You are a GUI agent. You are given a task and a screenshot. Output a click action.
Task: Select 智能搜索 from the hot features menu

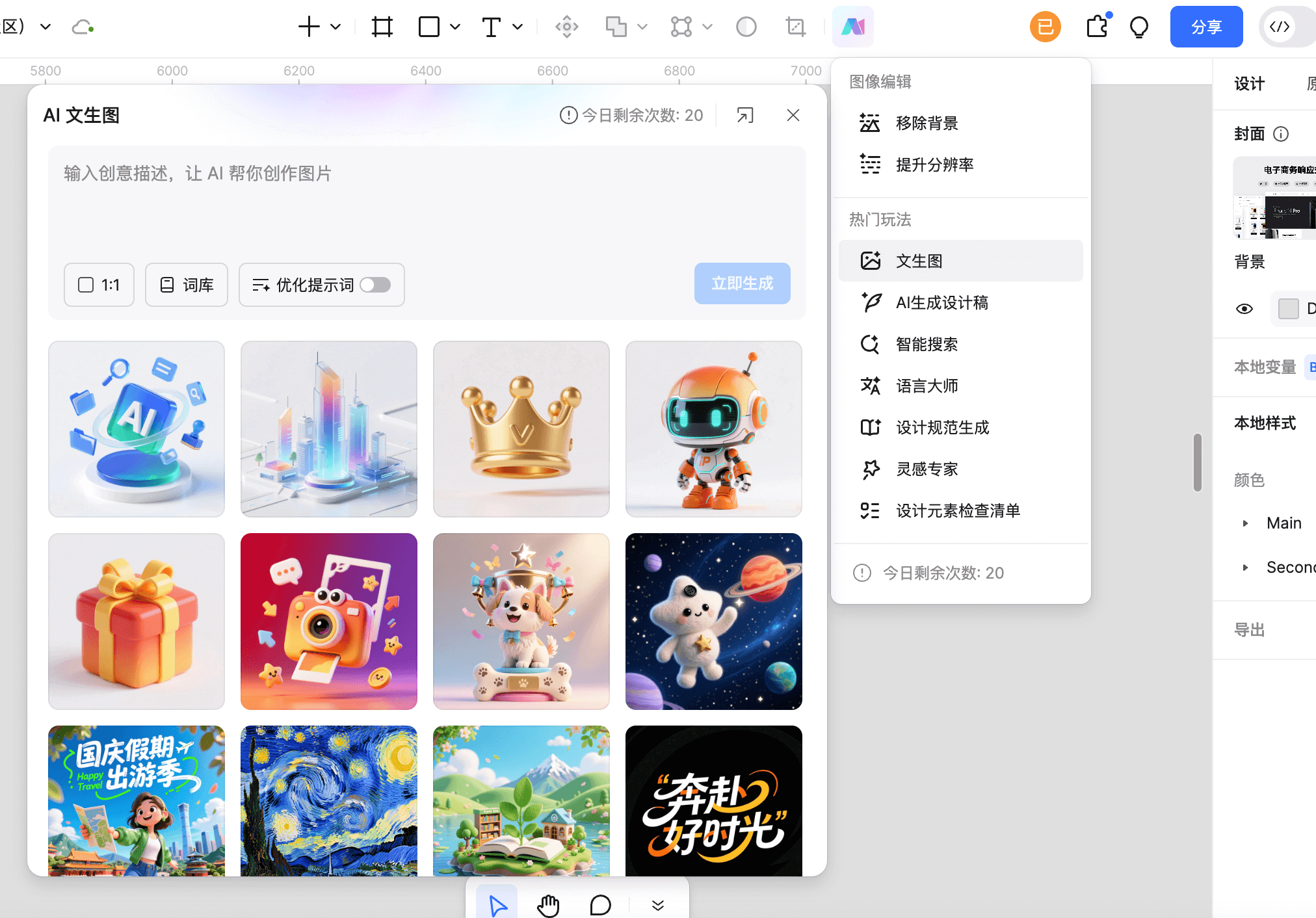pyautogui.click(x=927, y=345)
